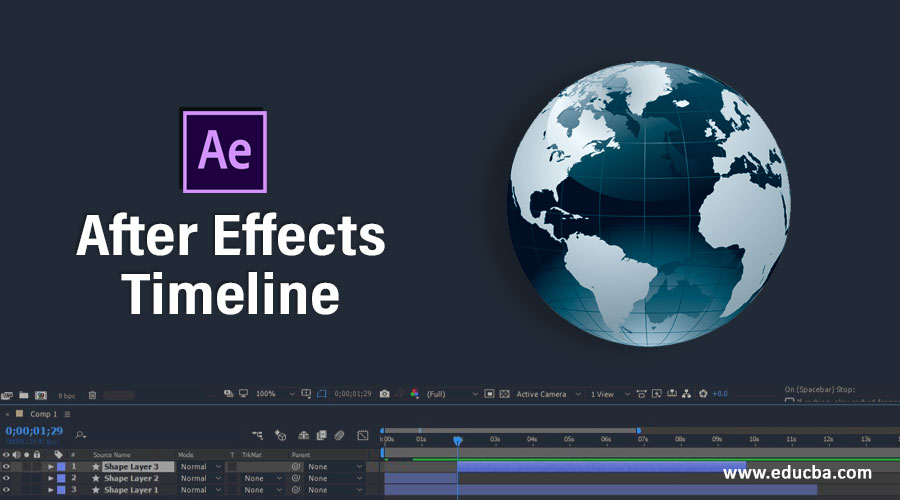Select Shape Layer 1 name

tap(131, 490)
